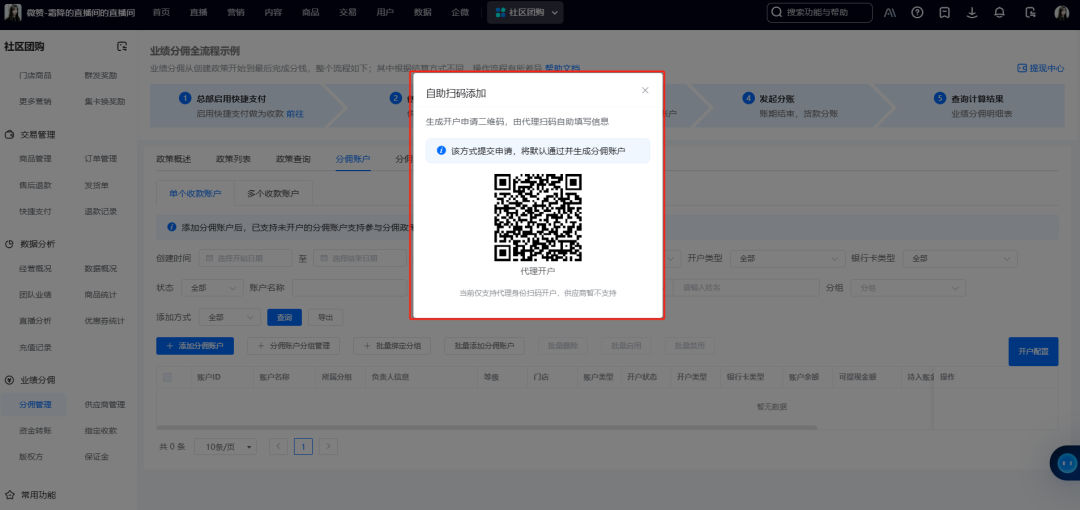Go to next page arrow in pagination

coord(329,446)
